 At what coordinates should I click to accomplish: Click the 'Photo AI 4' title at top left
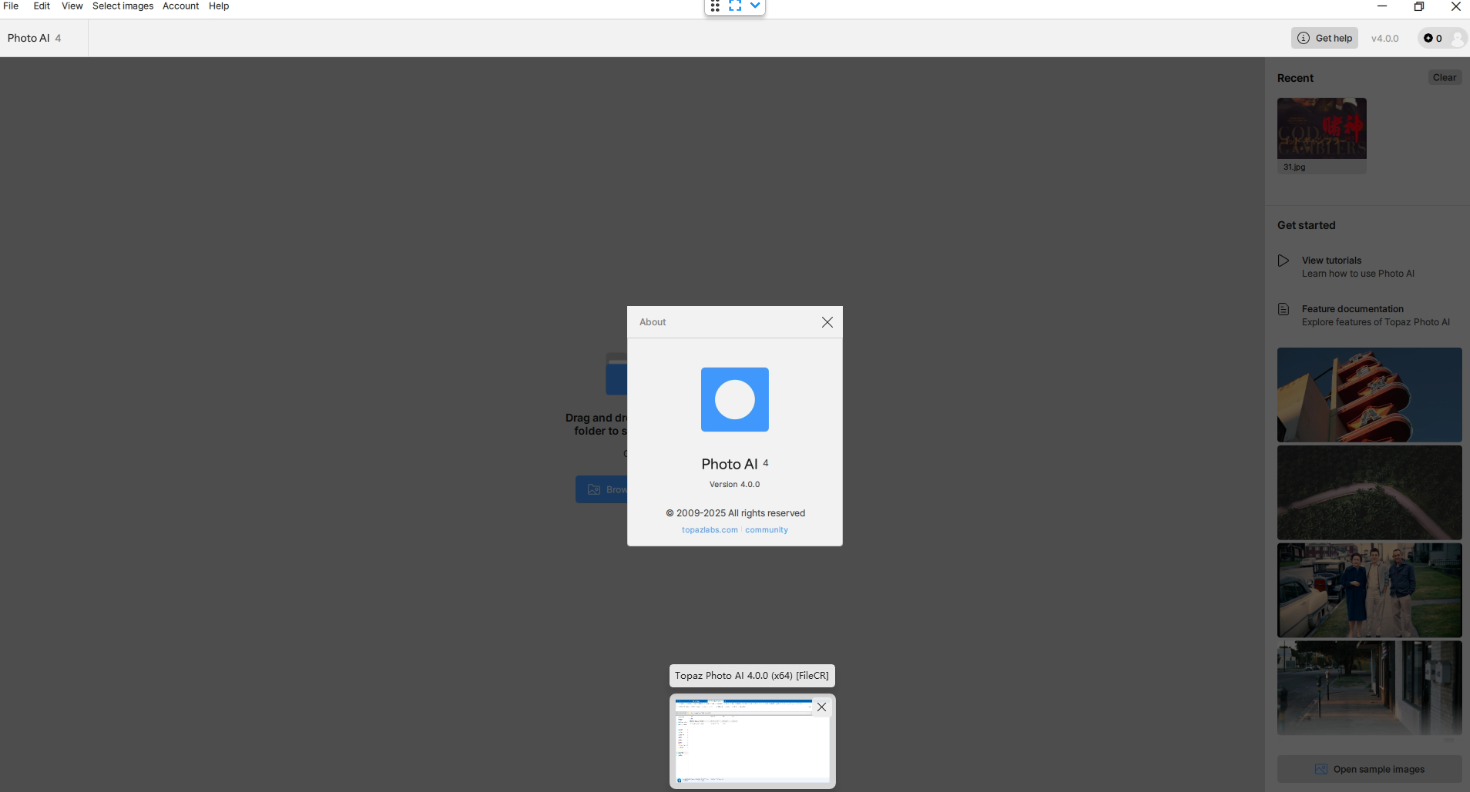[34, 38]
